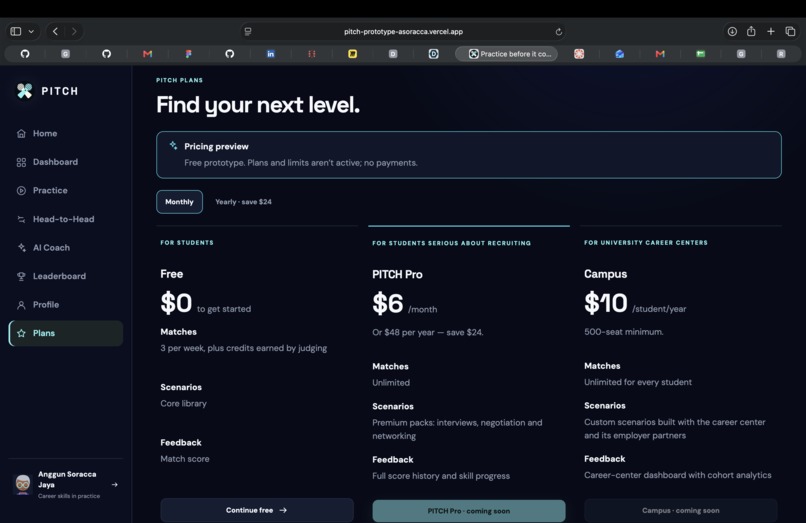This screenshot has height=523, width=806.
Task: Click 'Core library' text
Action: [x=184, y=403]
